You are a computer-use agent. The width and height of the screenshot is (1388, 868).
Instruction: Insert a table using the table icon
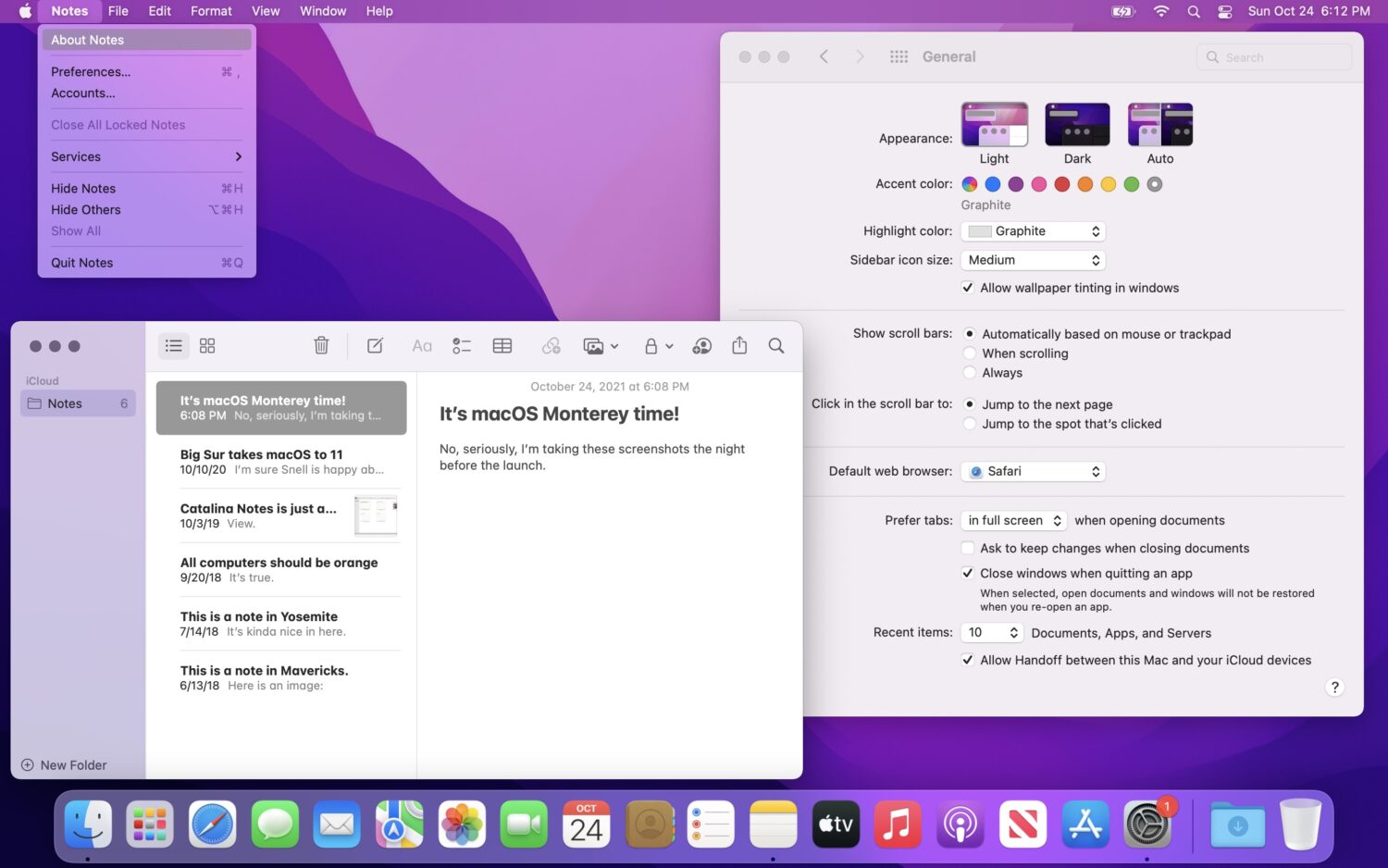[x=502, y=345]
